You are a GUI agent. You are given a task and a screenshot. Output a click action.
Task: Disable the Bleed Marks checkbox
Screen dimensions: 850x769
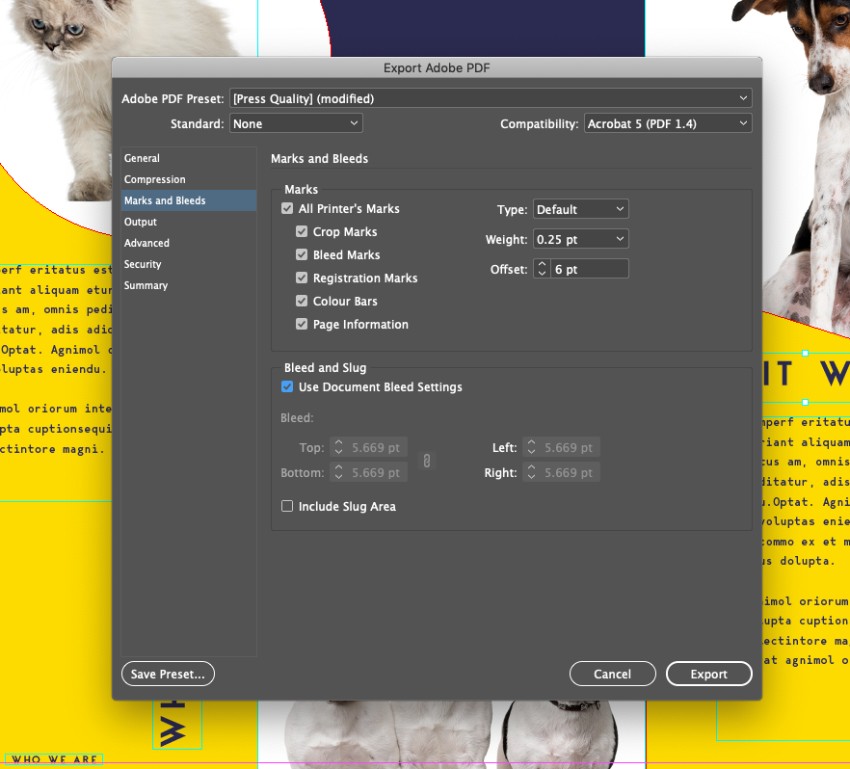pyautogui.click(x=301, y=255)
